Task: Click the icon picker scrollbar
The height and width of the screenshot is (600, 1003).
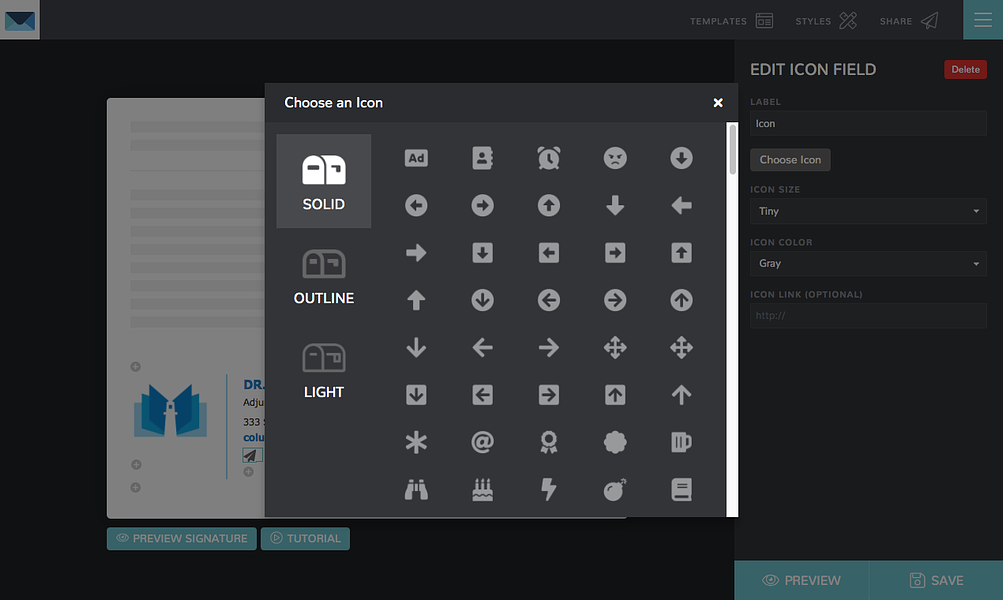Action: click(x=732, y=149)
